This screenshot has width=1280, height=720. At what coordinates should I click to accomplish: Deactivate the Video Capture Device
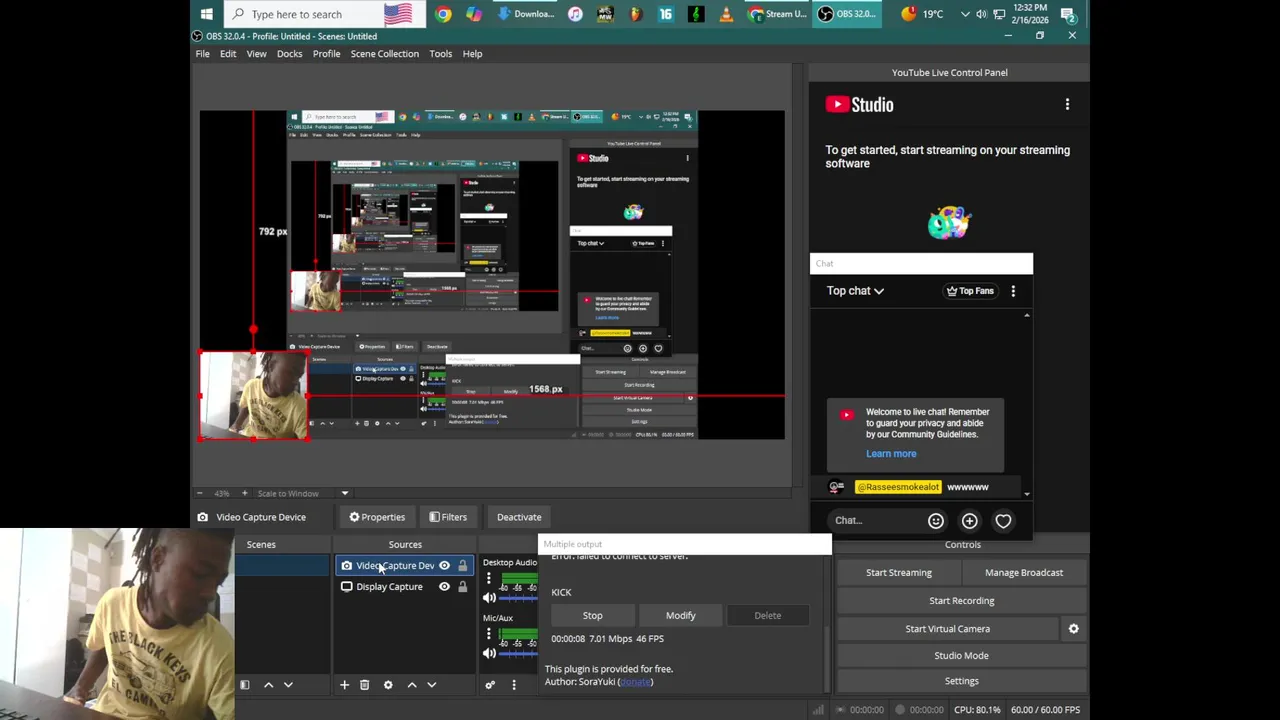(519, 517)
